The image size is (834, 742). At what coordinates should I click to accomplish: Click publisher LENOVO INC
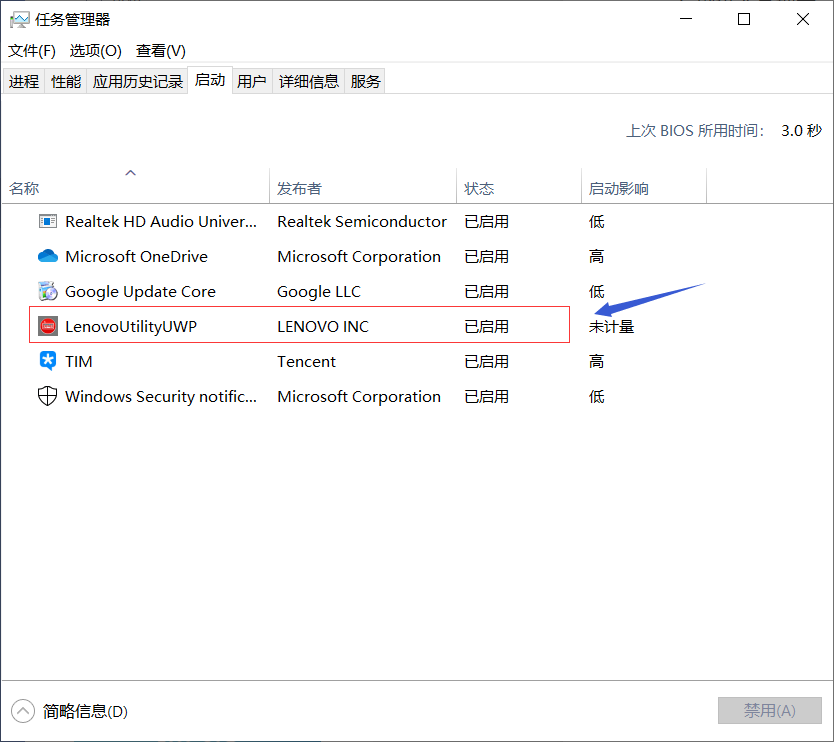323,326
